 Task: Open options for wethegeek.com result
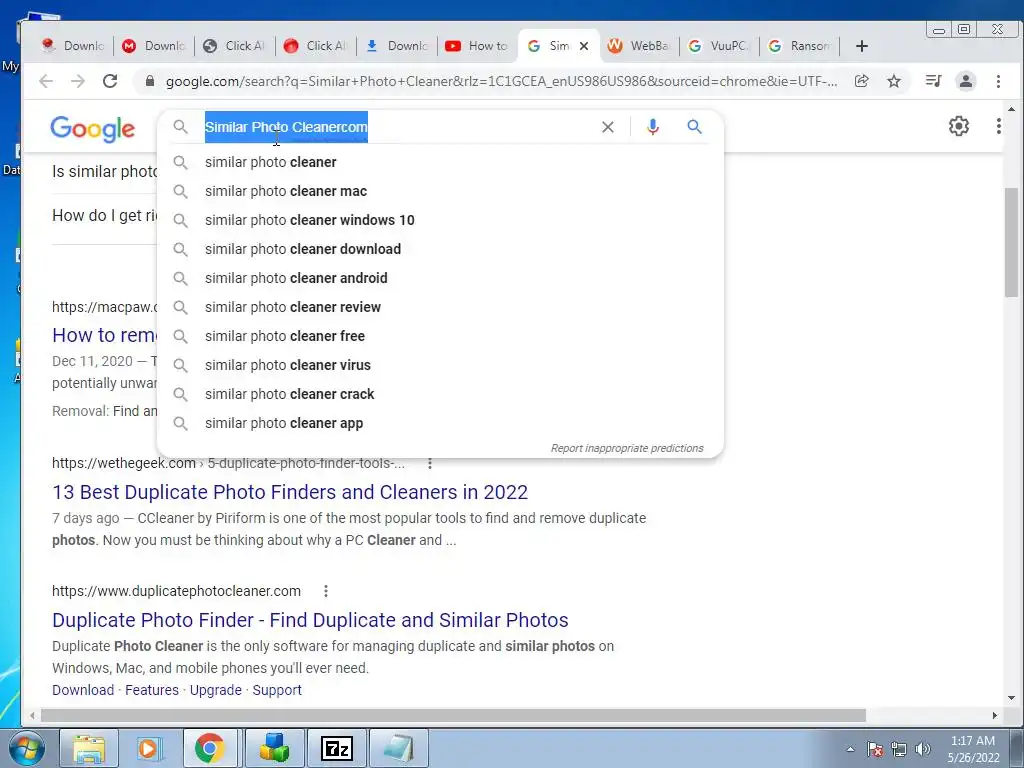point(430,463)
